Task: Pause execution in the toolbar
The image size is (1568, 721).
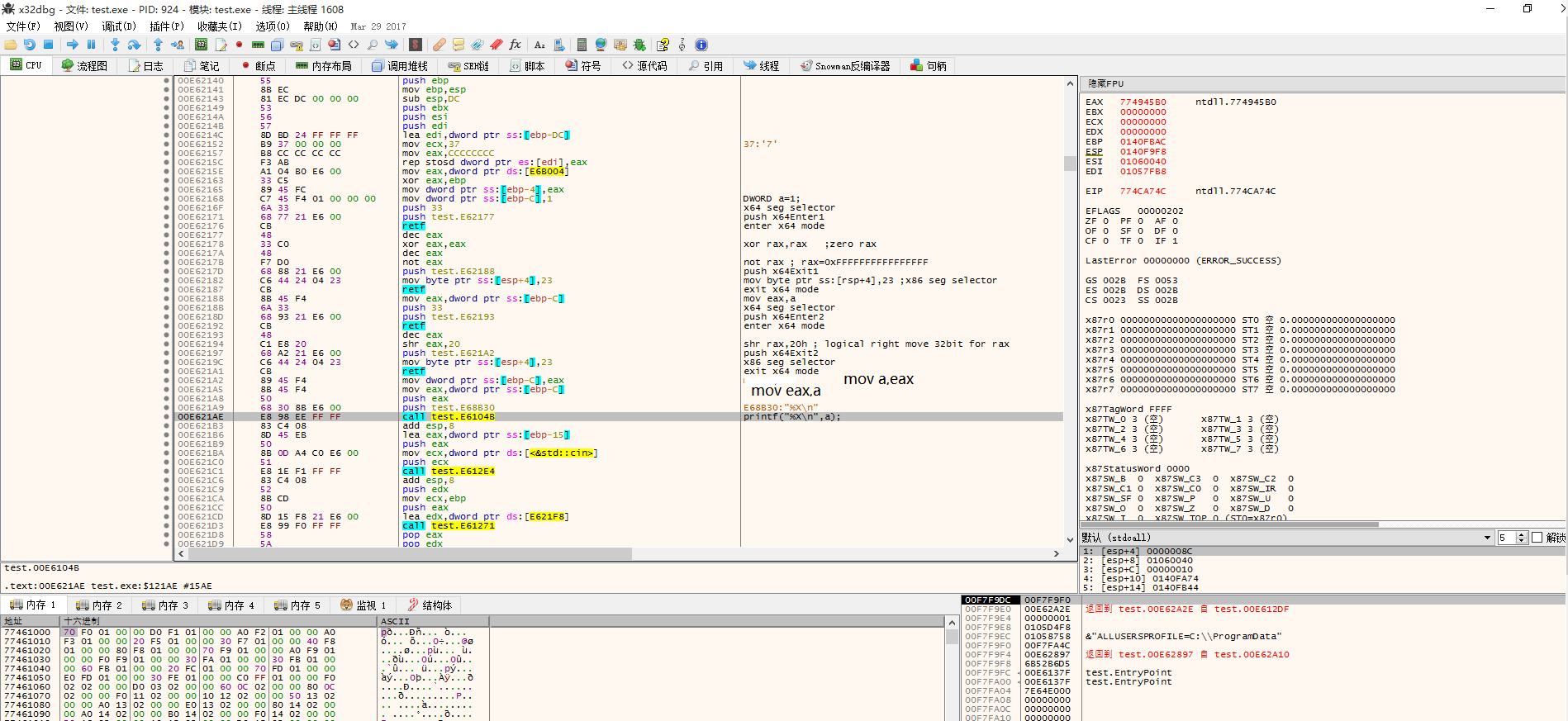Action: [x=92, y=45]
